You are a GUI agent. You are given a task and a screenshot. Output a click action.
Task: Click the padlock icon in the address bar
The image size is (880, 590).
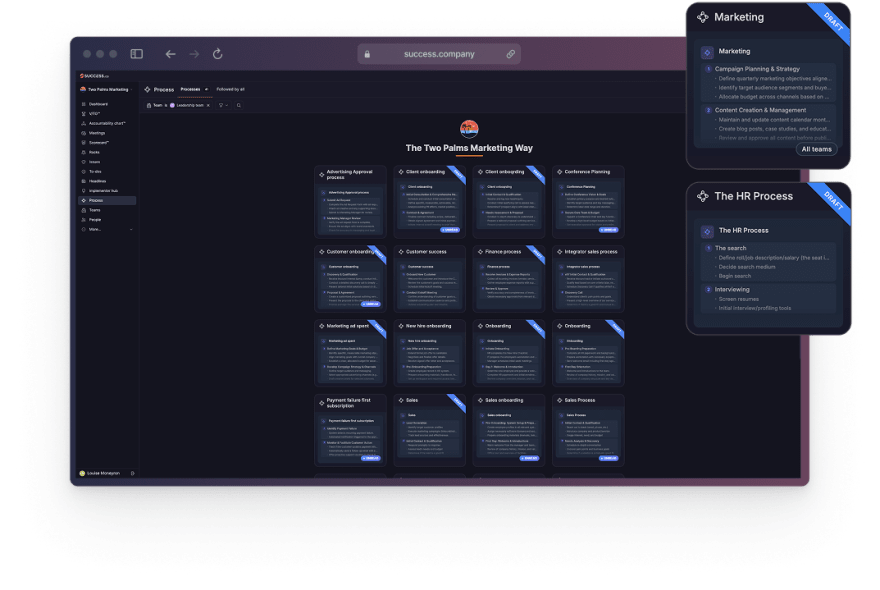point(367,54)
